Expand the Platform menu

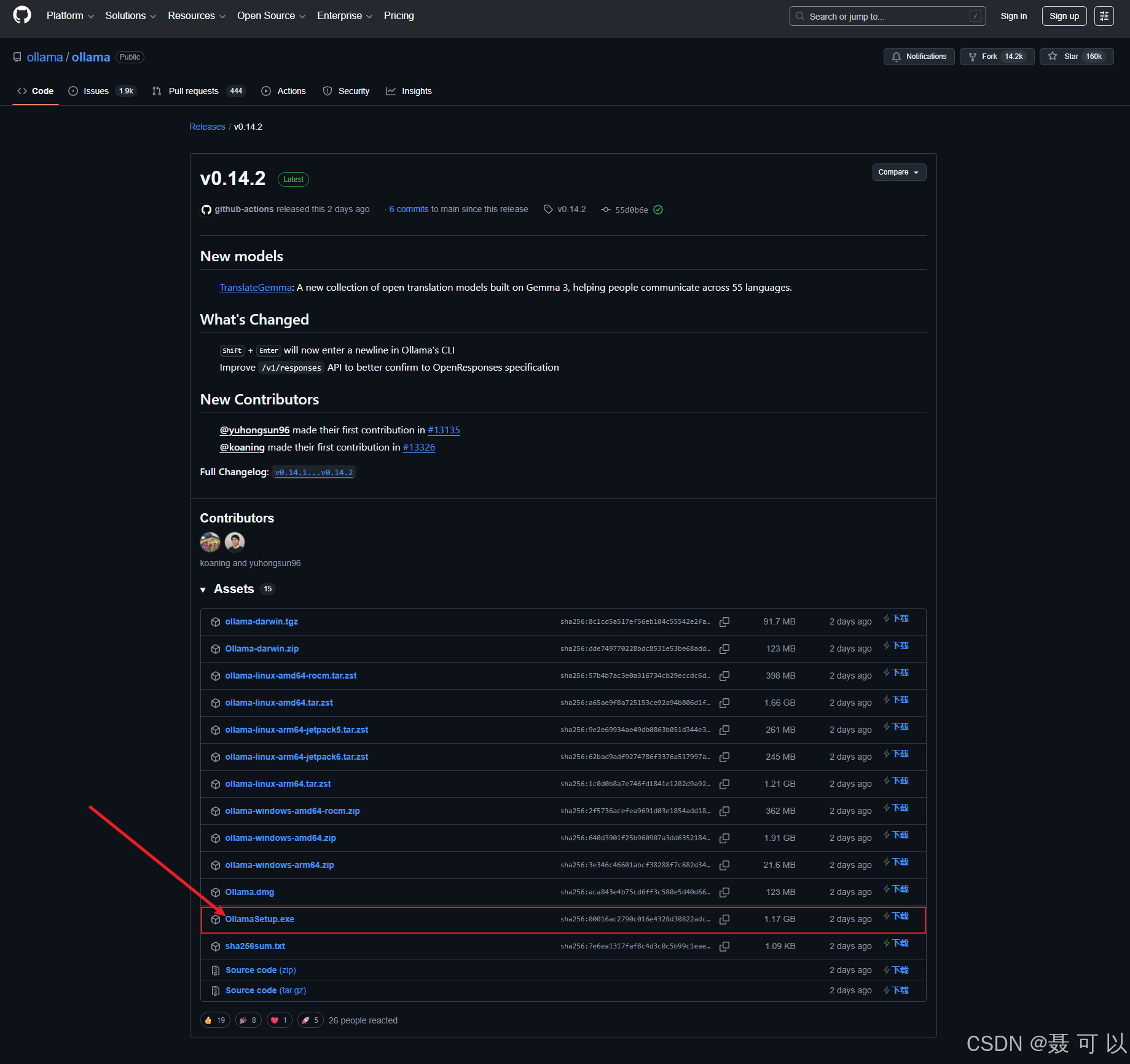tap(70, 16)
